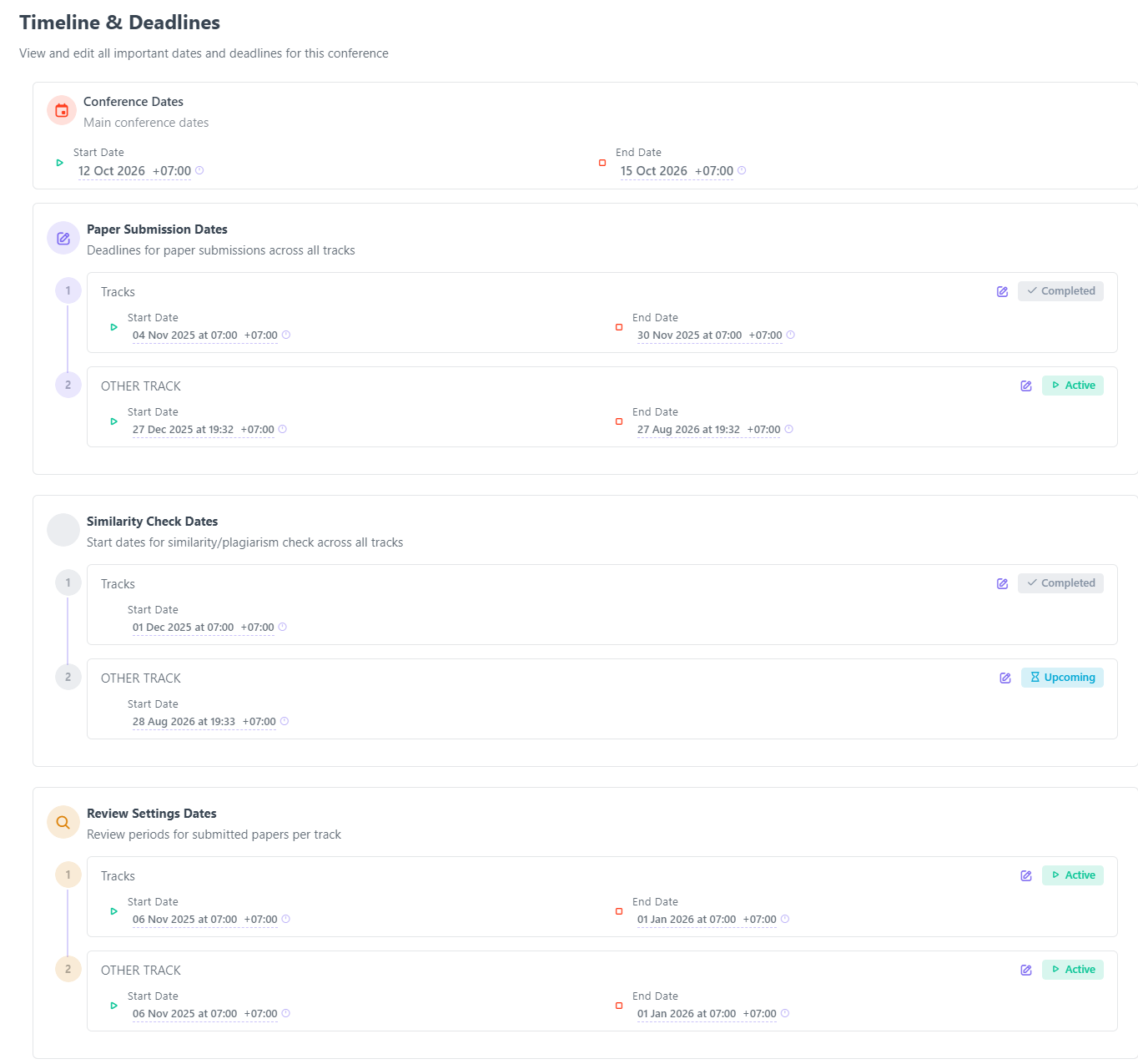Click the Conference Dates calendar icon
The width and height of the screenshot is (1138, 1064).
62,110
